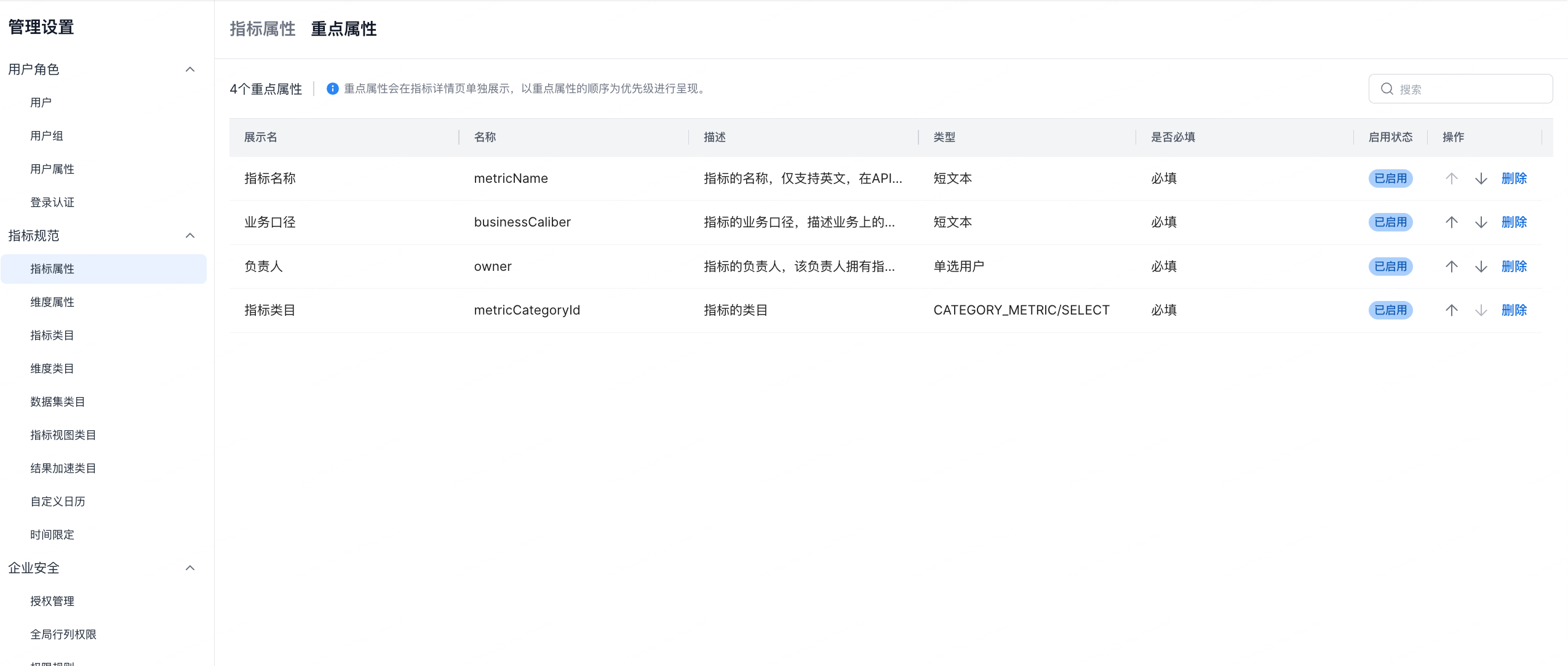The height and width of the screenshot is (666, 1568).
Task: Move 指标类目 row up with arrow
Action: [1451, 310]
